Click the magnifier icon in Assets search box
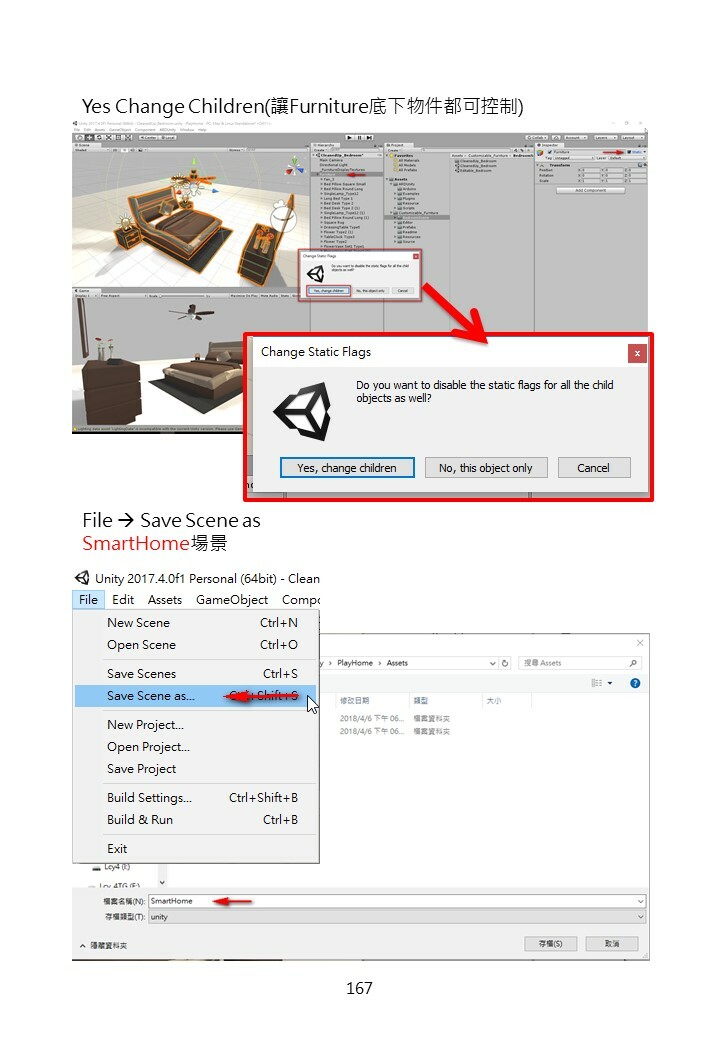 (x=633, y=663)
